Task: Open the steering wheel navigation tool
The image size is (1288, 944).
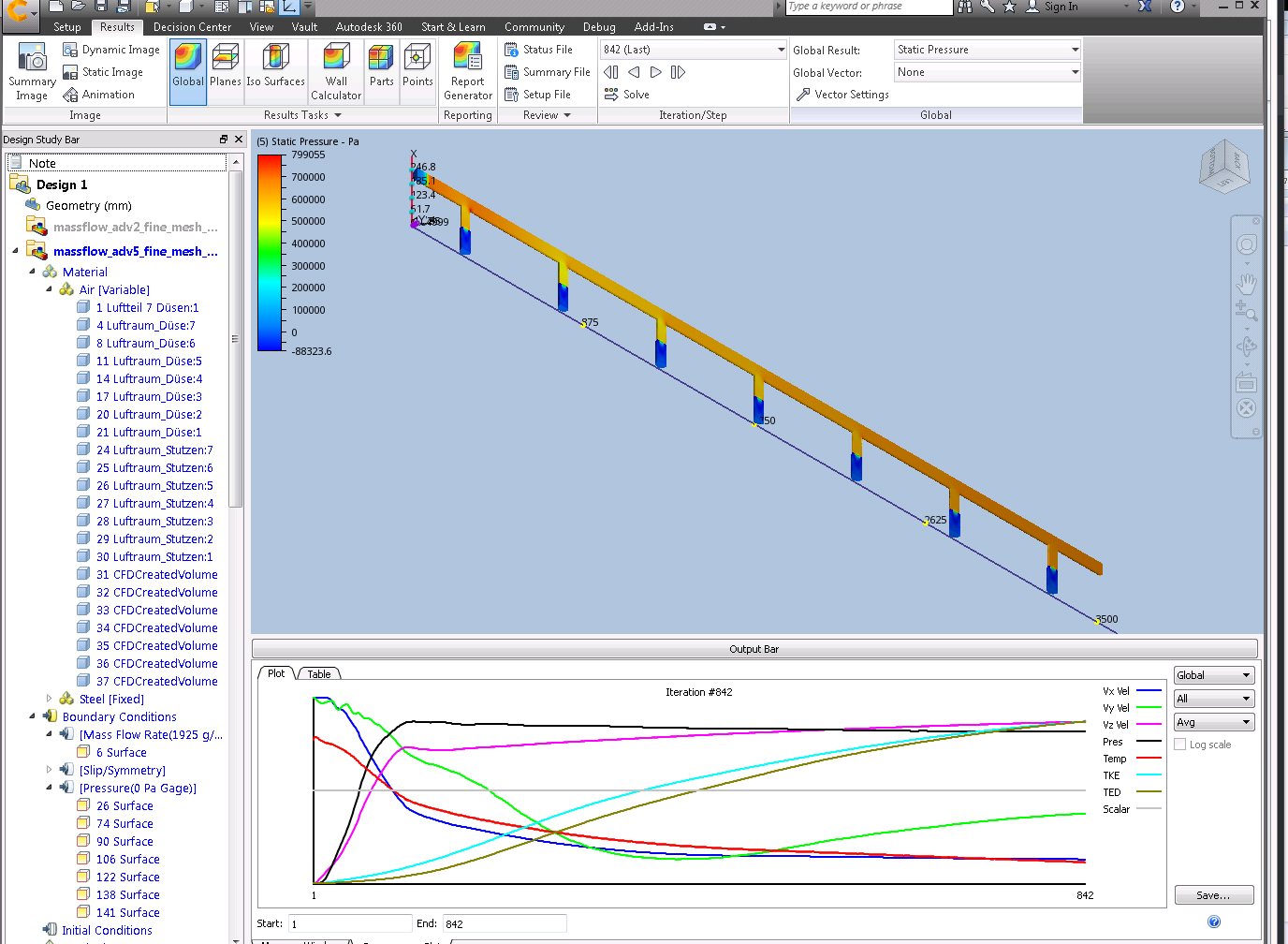Action: click(x=1246, y=245)
